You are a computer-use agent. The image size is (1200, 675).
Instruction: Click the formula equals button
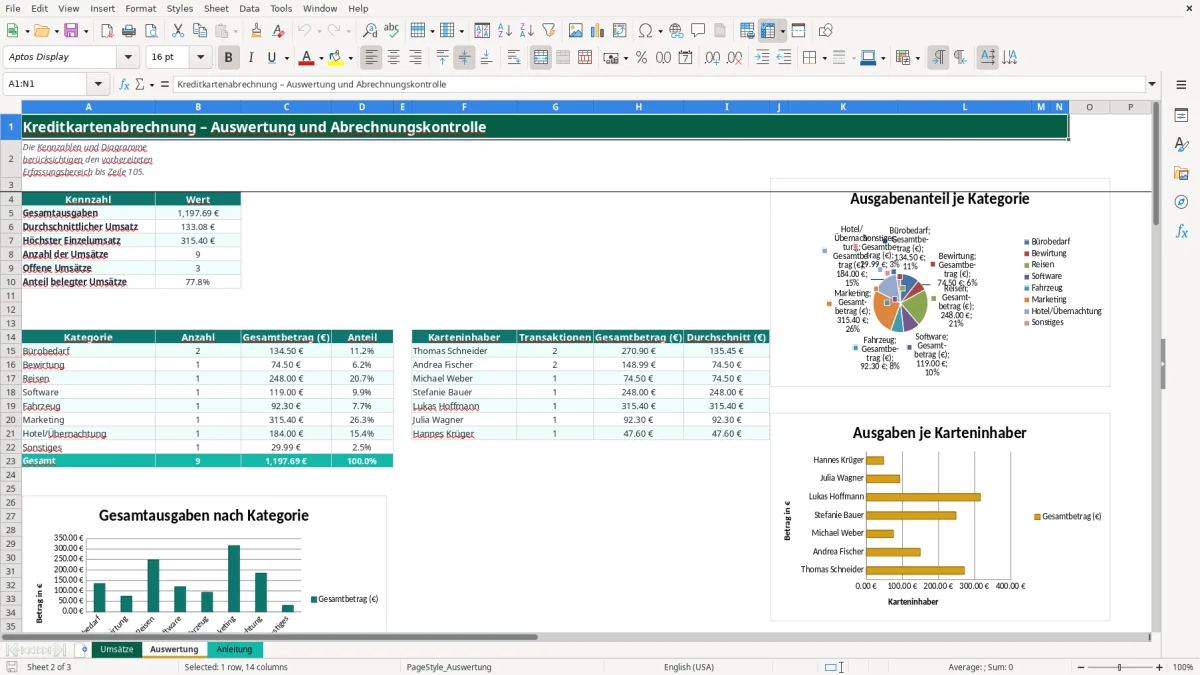coord(165,84)
